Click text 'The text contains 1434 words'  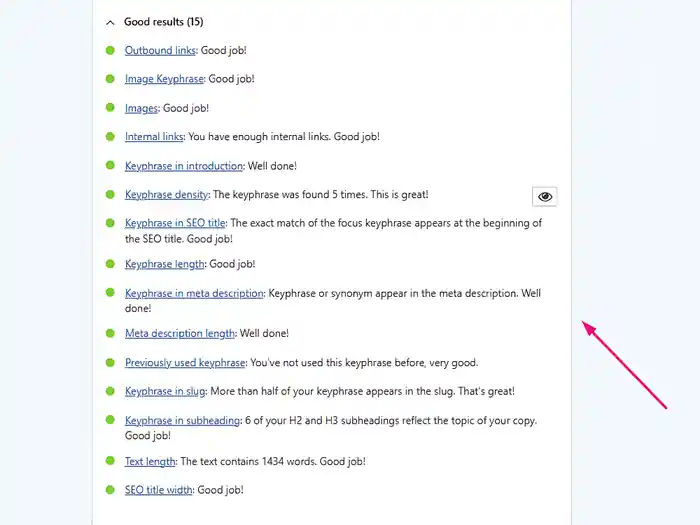coord(247,462)
